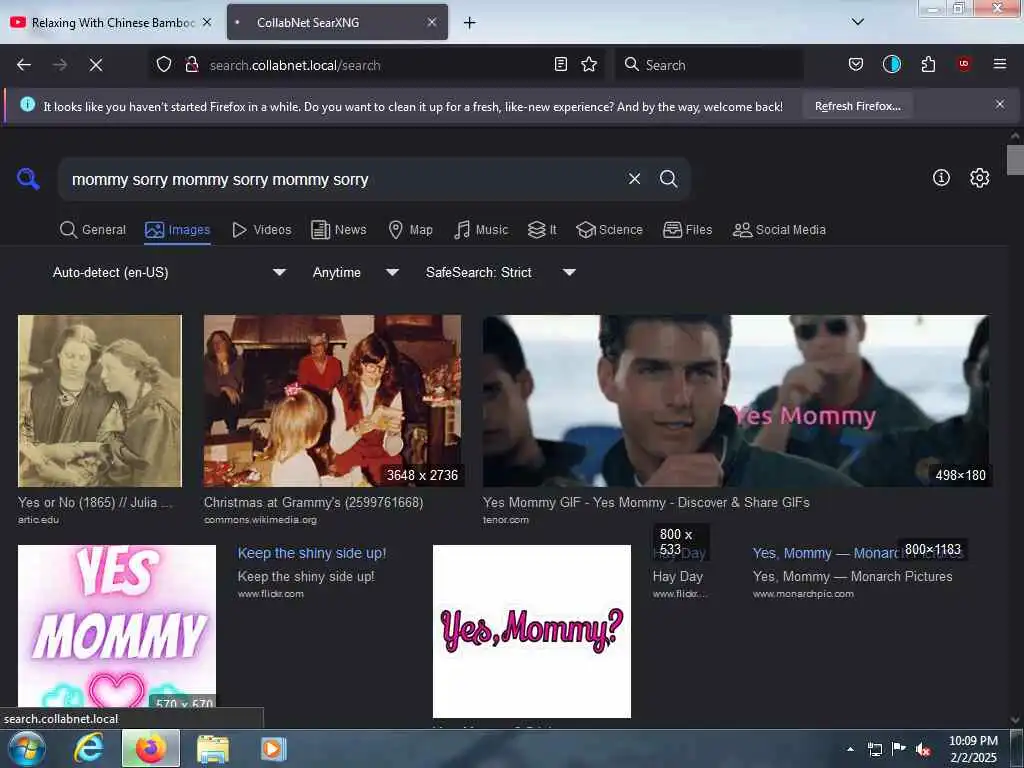Click the 'tenor.com' source text
The height and width of the screenshot is (768, 1024).
pos(505,520)
